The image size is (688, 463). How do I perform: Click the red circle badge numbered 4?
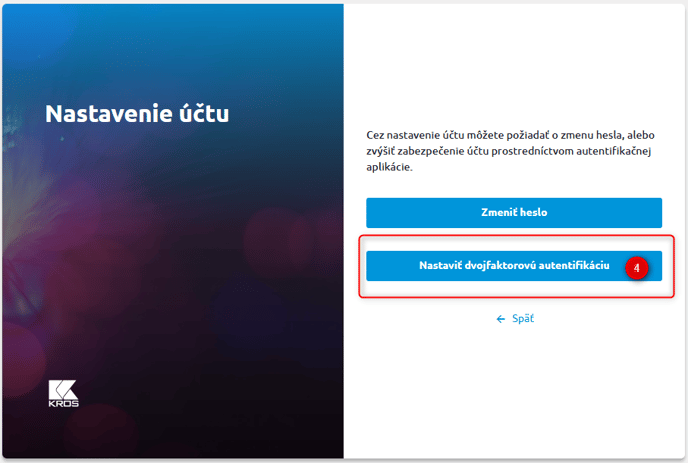coord(637,267)
